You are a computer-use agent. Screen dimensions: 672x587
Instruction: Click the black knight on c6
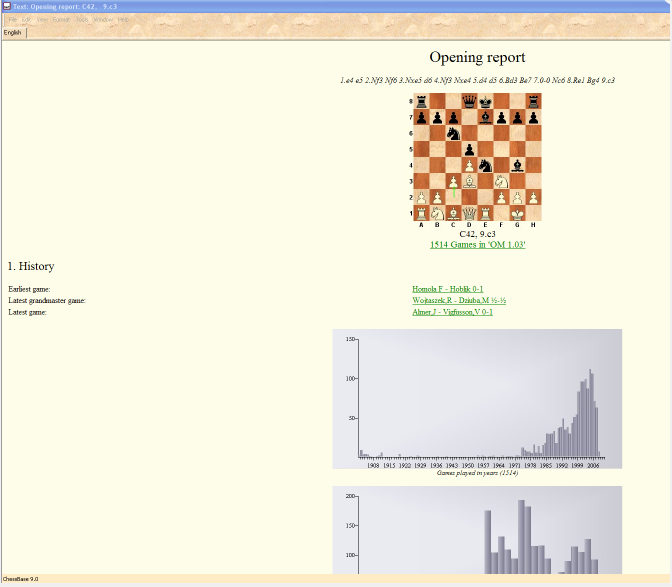[x=453, y=133]
